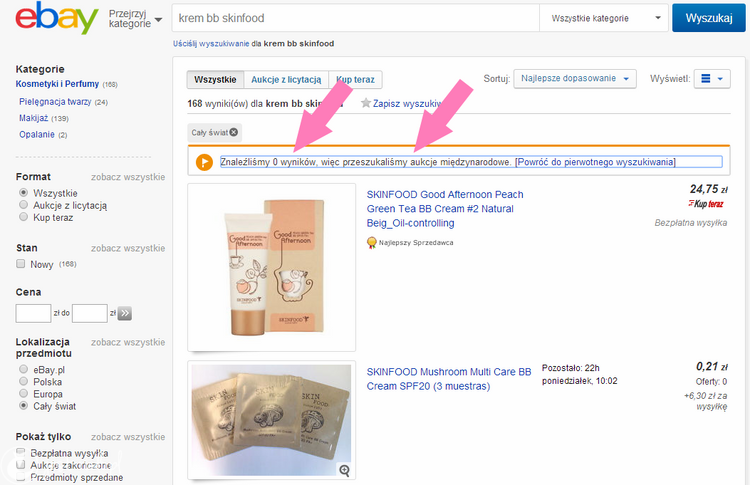The height and width of the screenshot is (485, 750).
Task: Open the Mushroom BB Cream sachets thumbnail
Action: coord(272,420)
